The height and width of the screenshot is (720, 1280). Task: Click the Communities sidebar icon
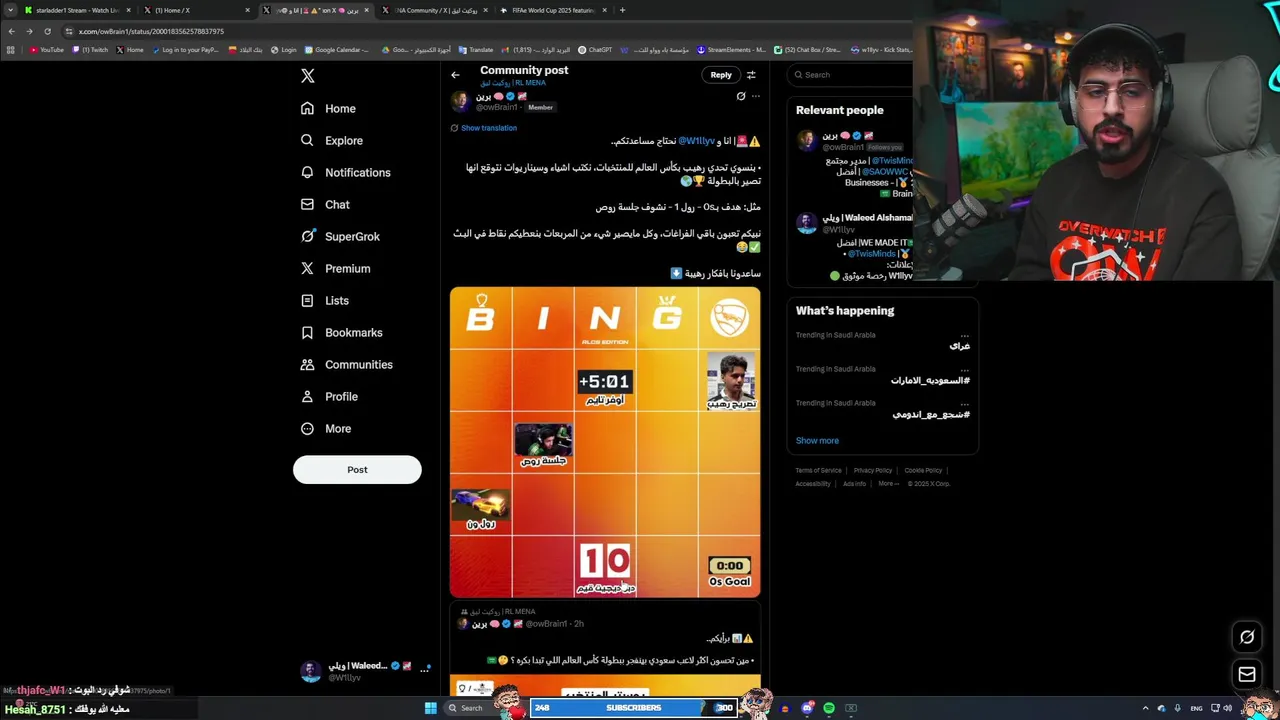tap(307, 364)
